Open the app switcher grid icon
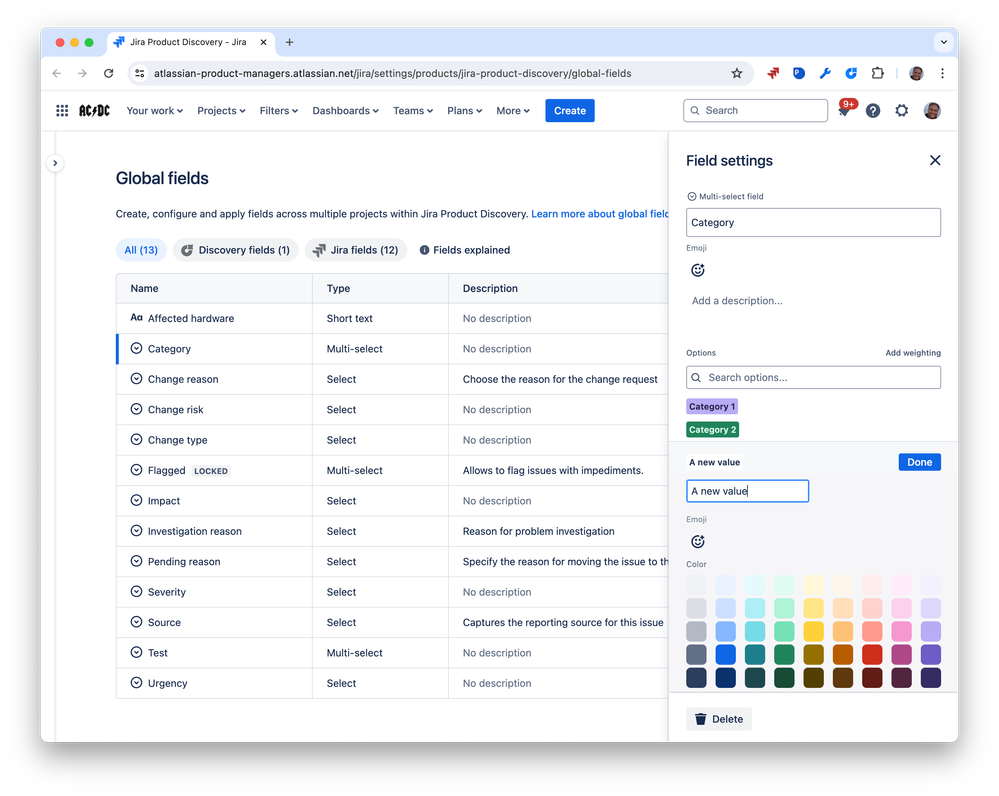 (x=62, y=111)
